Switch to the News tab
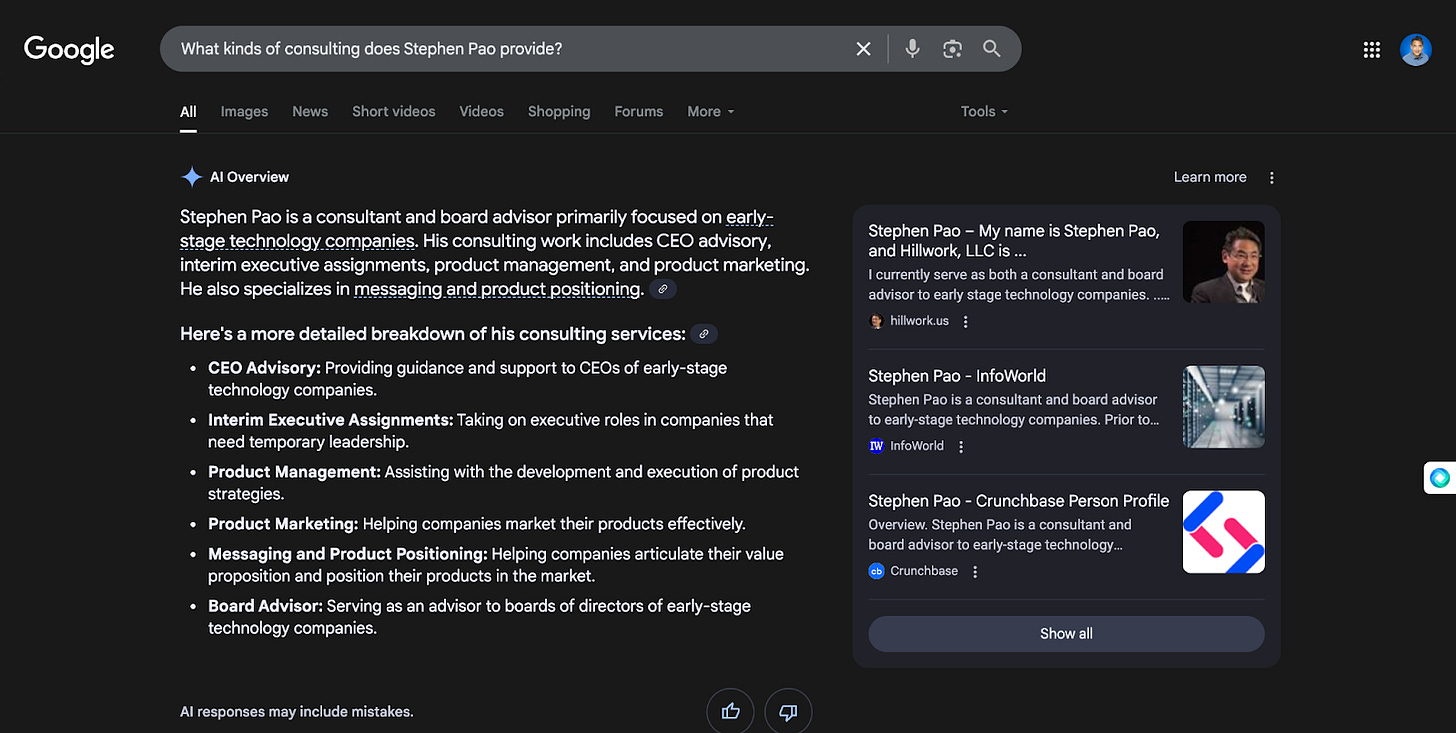The height and width of the screenshot is (733, 1456). click(x=310, y=112)
